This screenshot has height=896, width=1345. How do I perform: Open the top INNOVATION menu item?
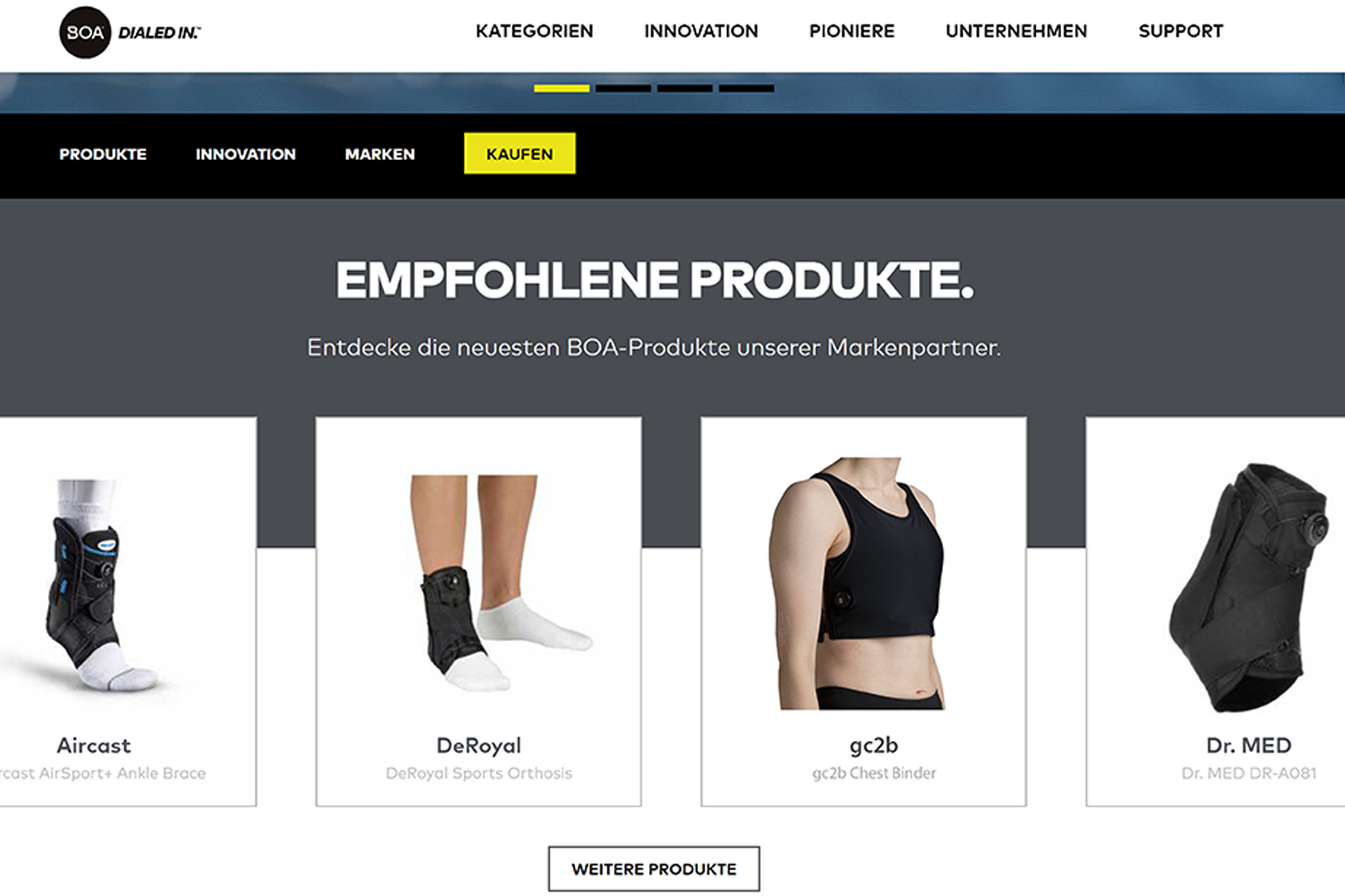point(701,32)
